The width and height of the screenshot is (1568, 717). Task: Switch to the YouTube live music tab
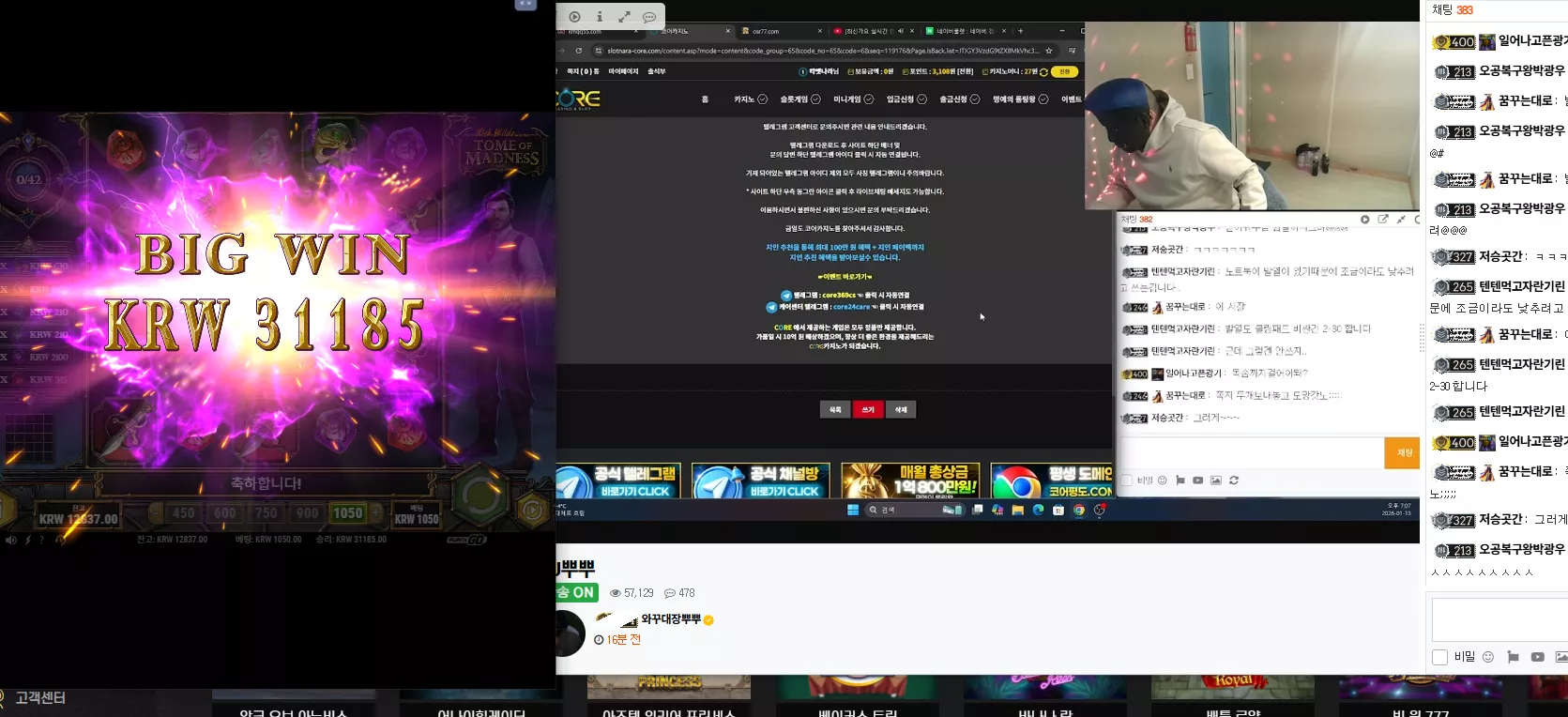[x=875, y=31]
